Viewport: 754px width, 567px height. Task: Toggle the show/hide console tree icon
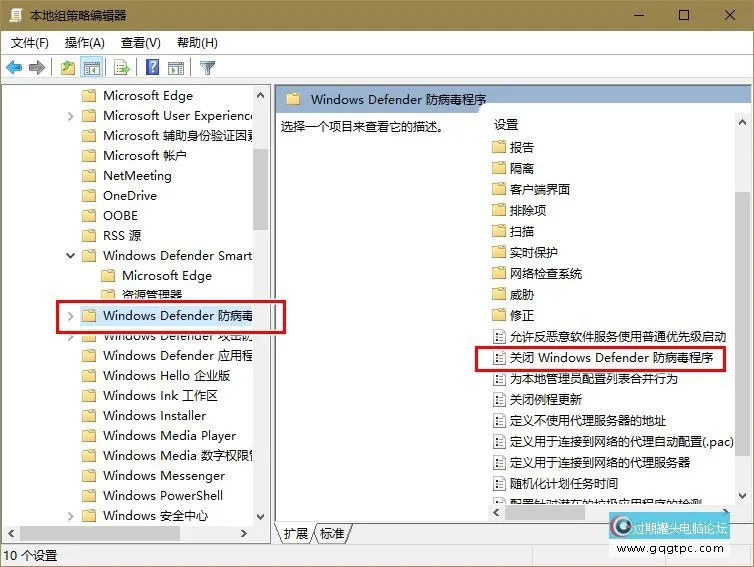tap(91, 68)
